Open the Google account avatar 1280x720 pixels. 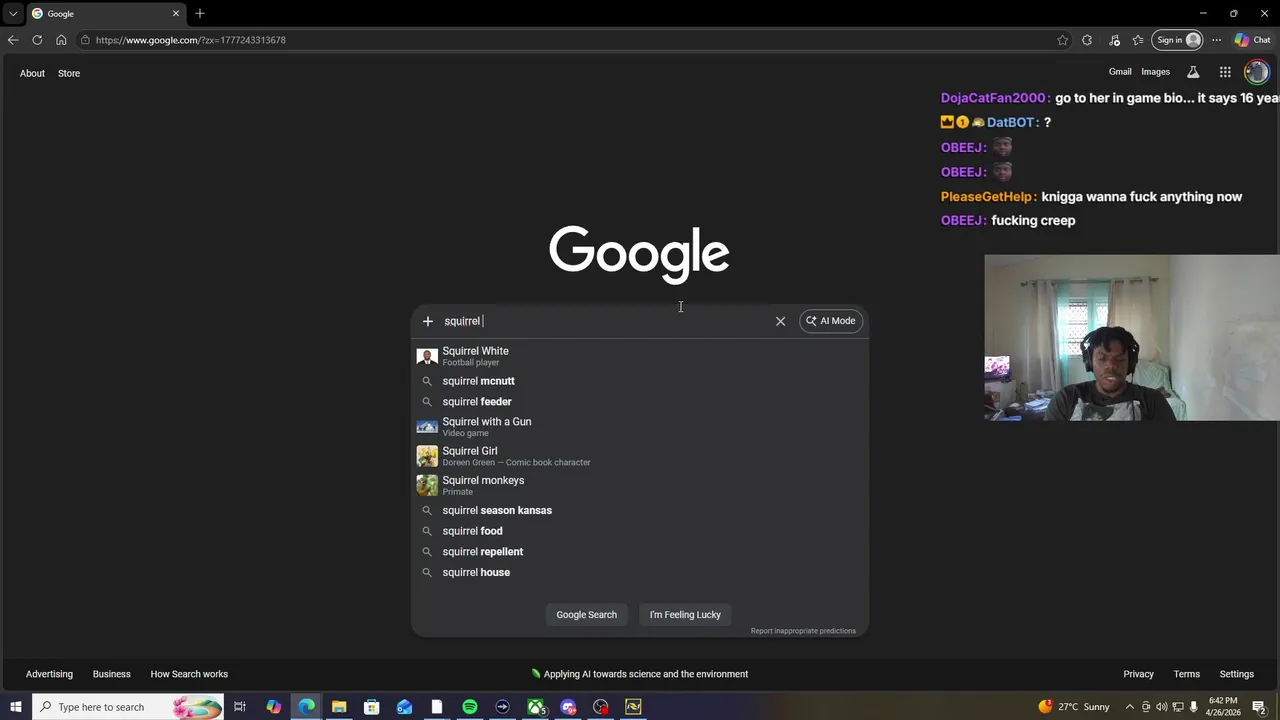tap(1257, 72)
